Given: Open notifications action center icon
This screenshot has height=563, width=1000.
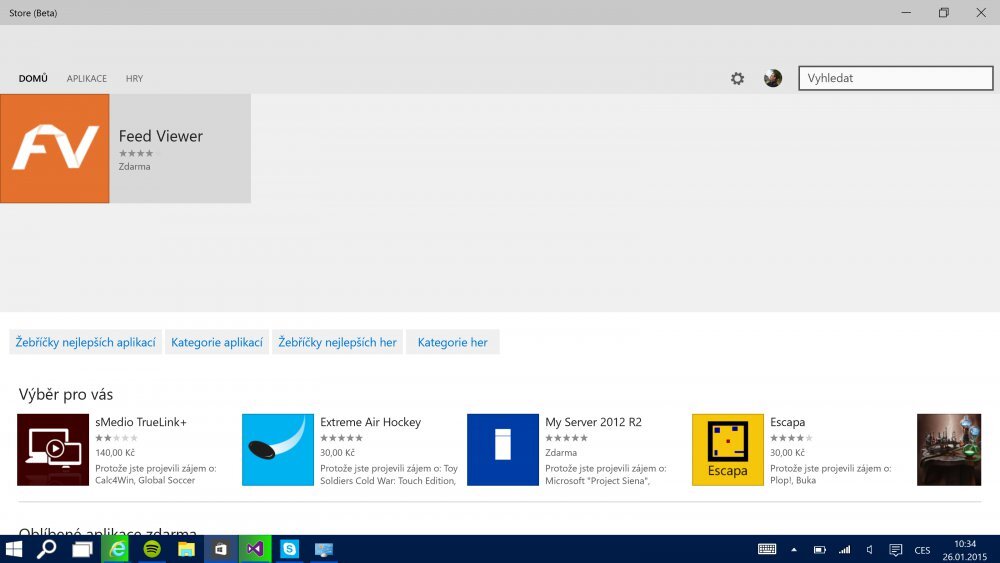Looking at the screenshot, I should (x=895, y=550).
